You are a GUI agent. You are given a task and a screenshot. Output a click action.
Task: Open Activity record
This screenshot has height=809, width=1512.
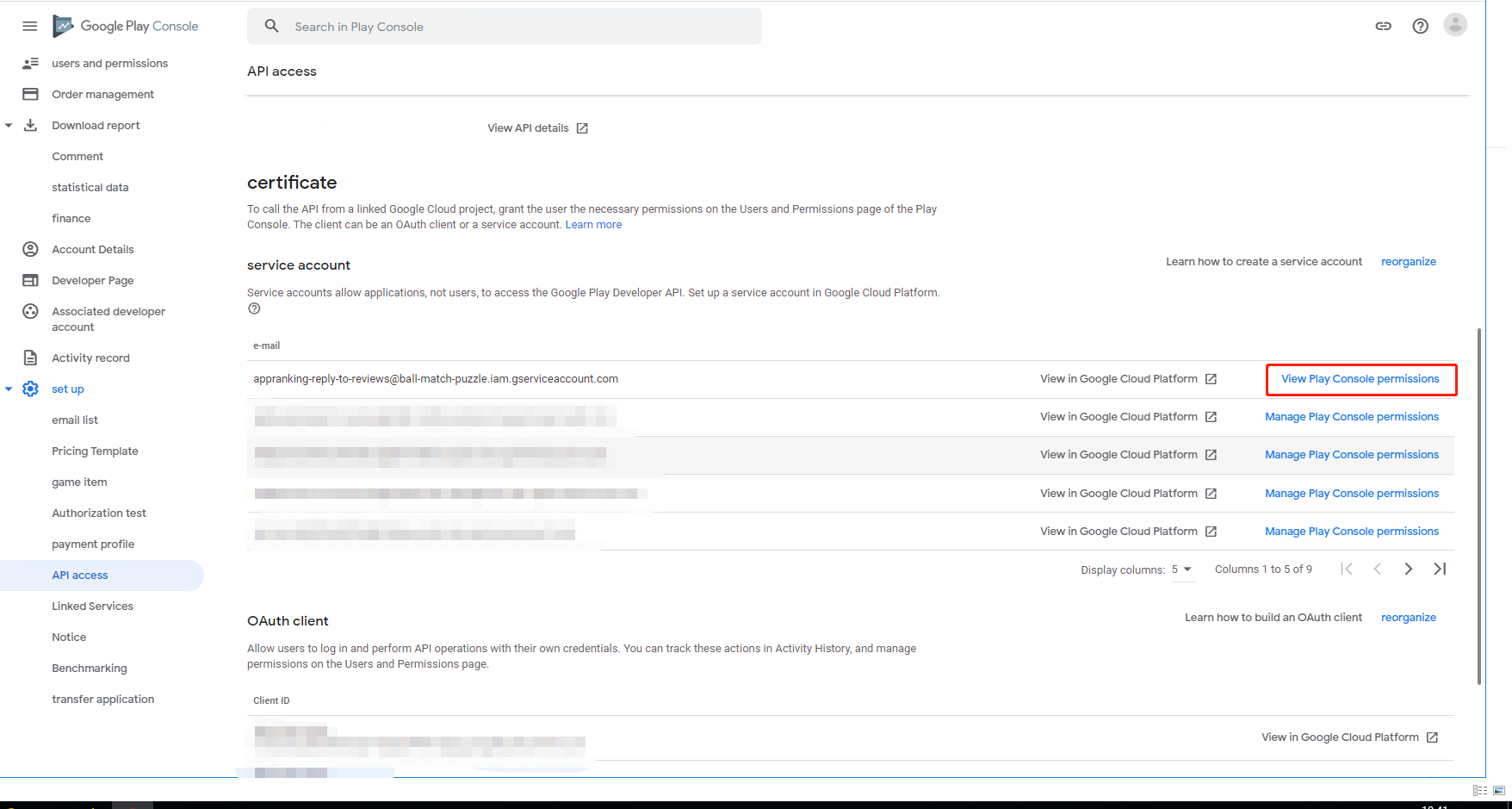click(x=90, y=358)
